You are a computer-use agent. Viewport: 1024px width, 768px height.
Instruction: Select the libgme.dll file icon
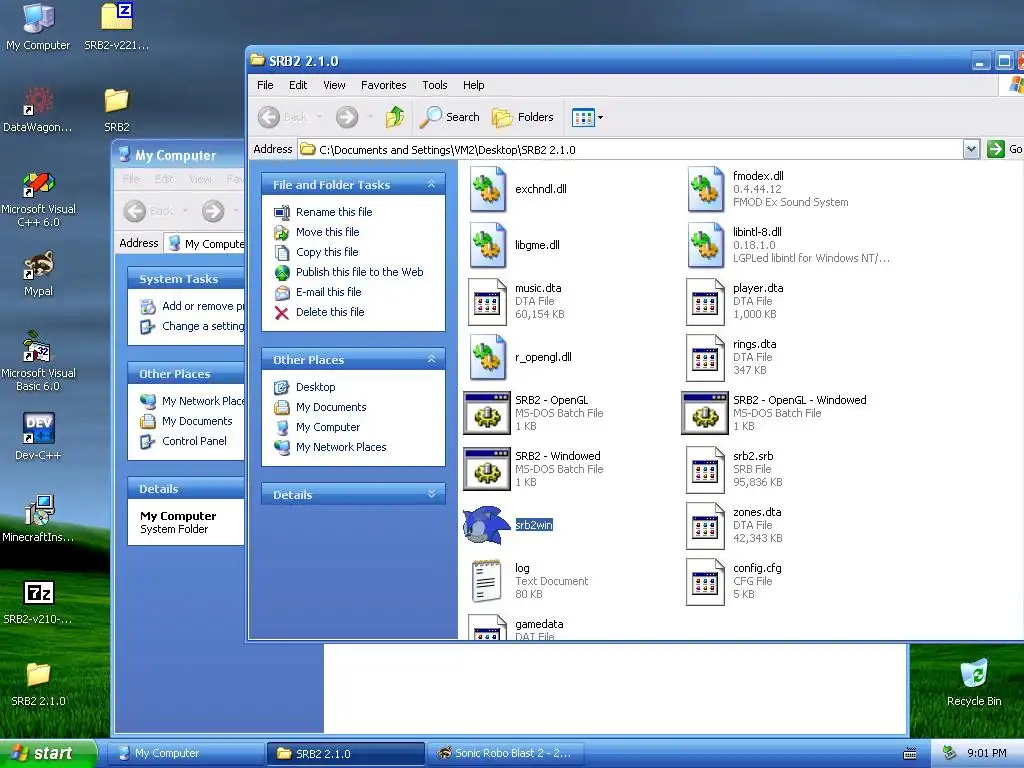click(x=487, y=245)
